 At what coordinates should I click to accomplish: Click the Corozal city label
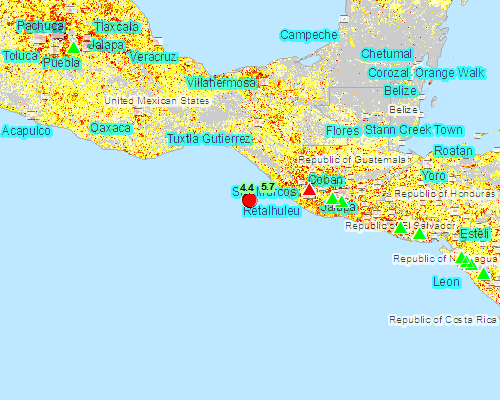(389, 73)
